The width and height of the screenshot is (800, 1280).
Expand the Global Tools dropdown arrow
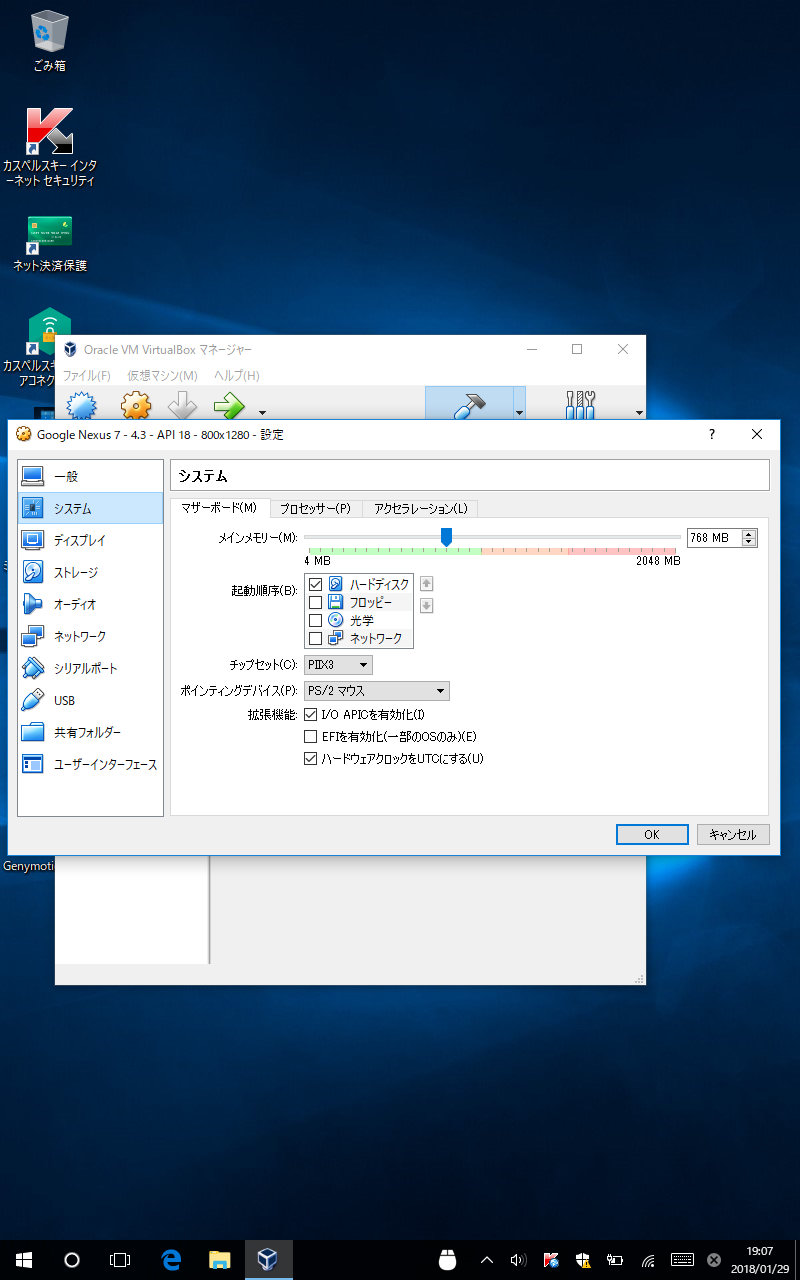(639, 412)
